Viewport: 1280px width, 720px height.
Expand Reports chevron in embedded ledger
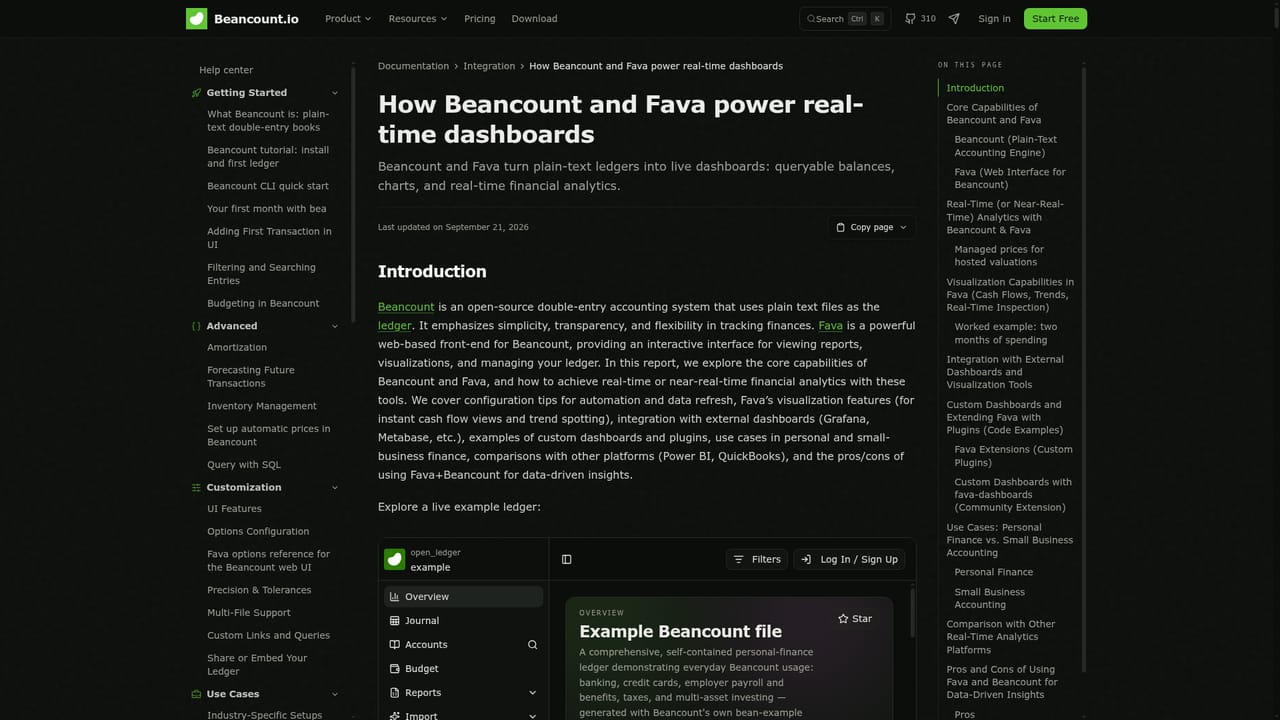532,693
